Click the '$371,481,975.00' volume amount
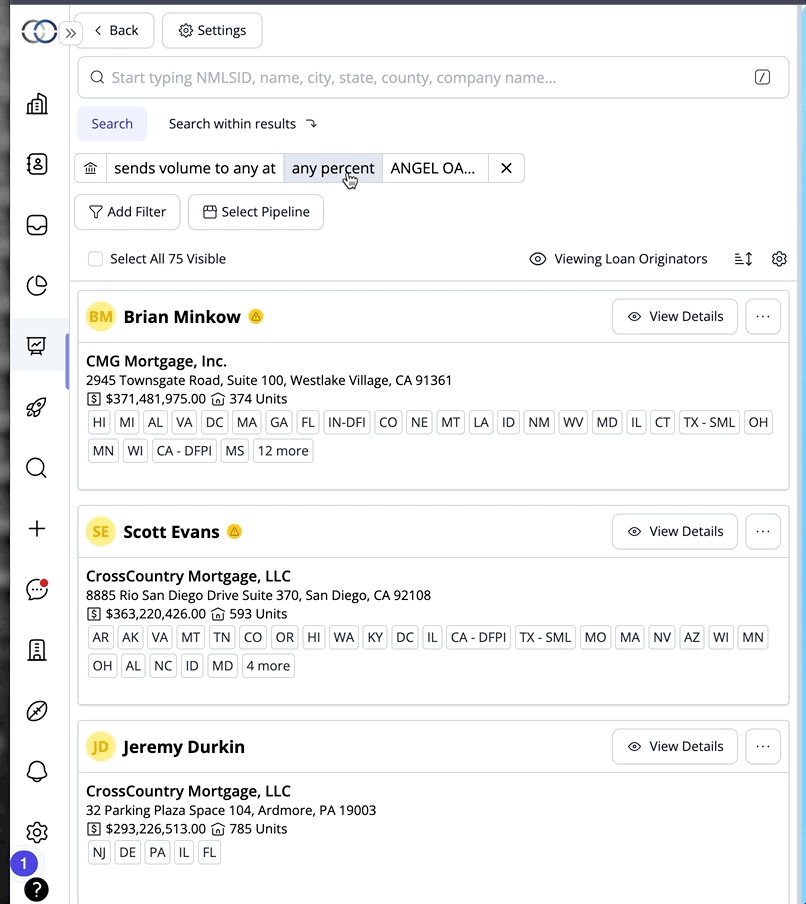806x904 pixels. pyautogui.click(x=156, y=399)
